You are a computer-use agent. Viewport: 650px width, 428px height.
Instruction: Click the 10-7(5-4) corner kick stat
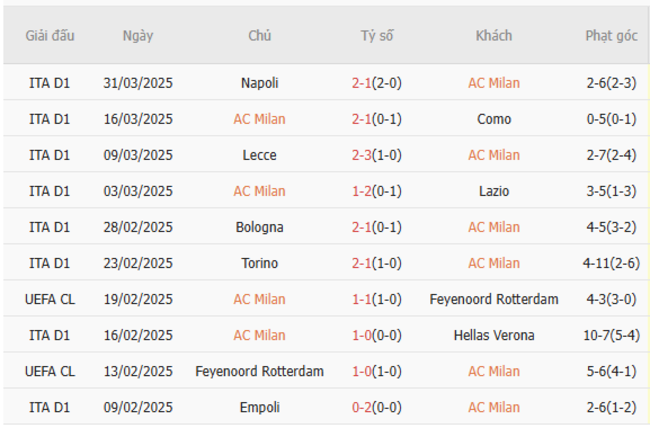611,335
